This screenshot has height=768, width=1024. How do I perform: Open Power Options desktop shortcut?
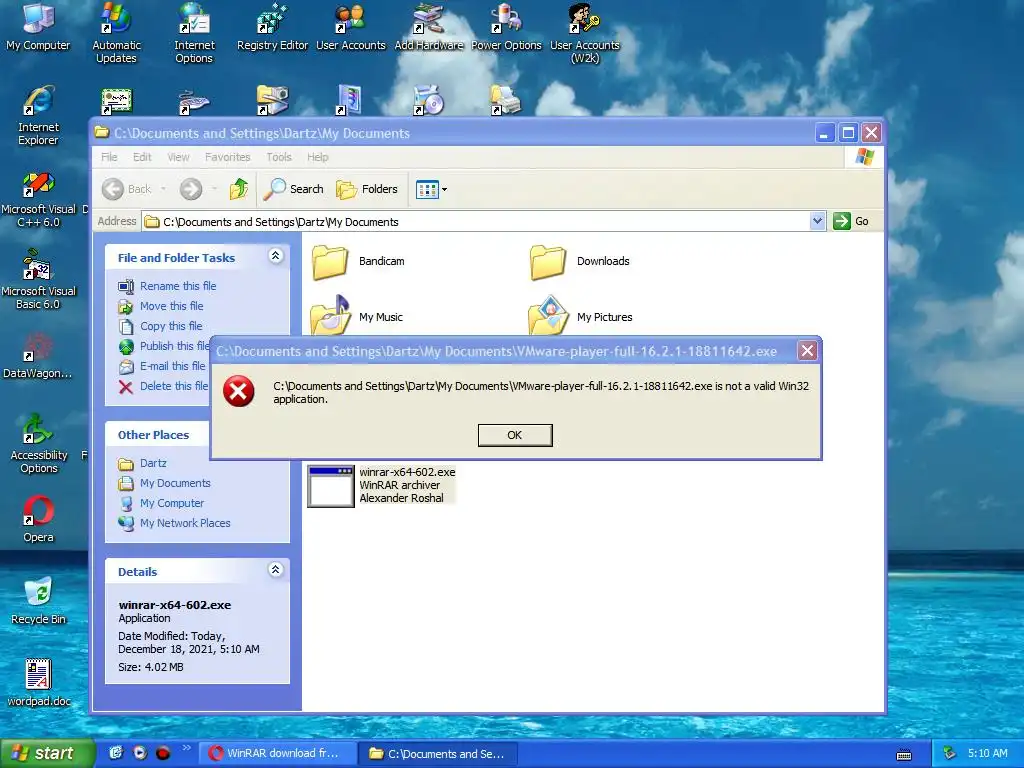[x=506, y=27]
